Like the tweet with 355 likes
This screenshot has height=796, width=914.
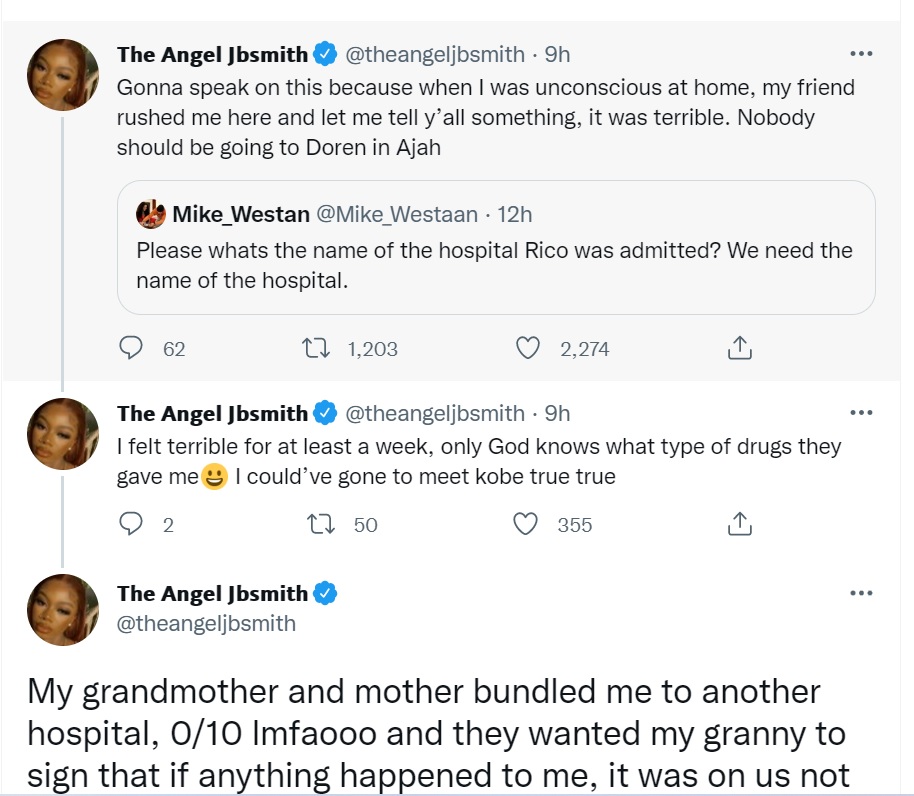528,524
